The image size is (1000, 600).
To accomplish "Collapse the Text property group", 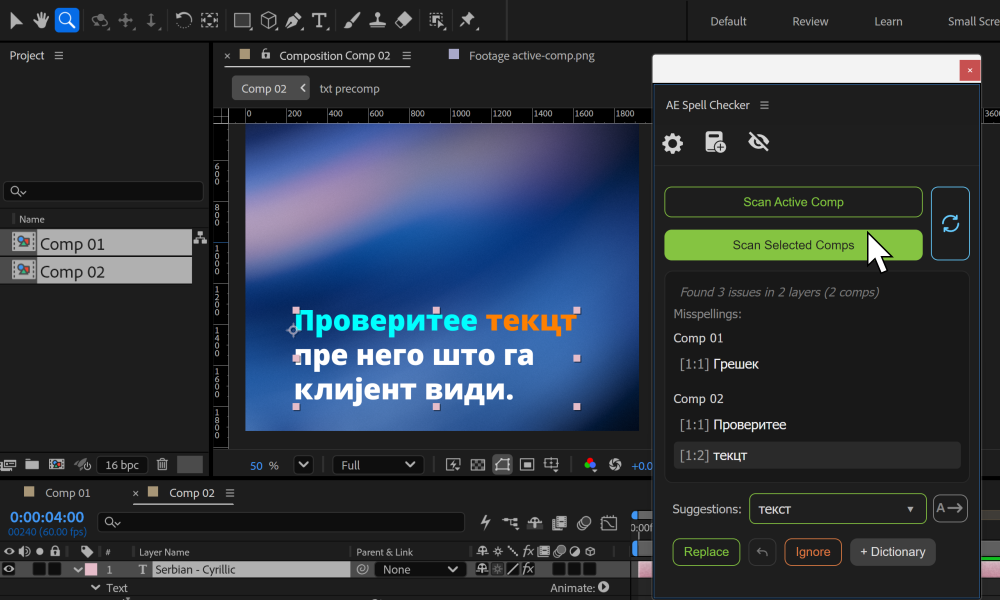I will click(96, 587).
